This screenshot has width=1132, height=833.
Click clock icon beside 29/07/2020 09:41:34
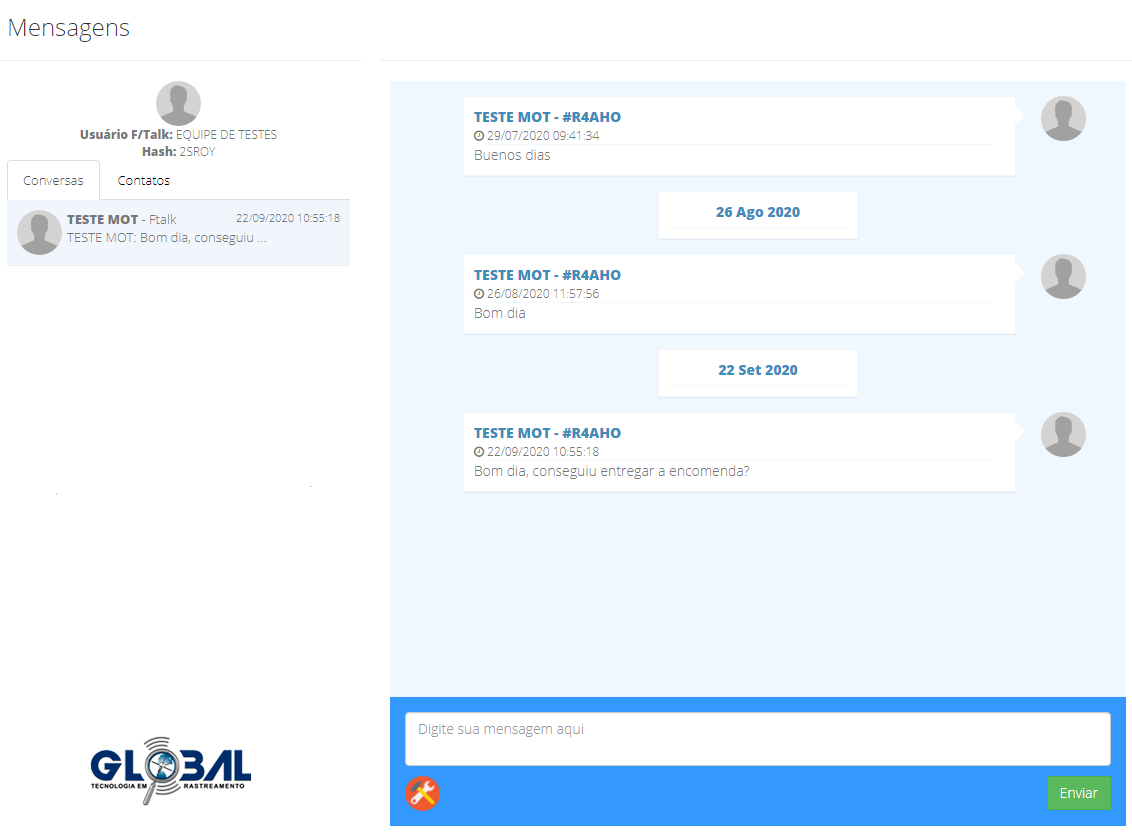pyautogui.click(x=479, y=136)
